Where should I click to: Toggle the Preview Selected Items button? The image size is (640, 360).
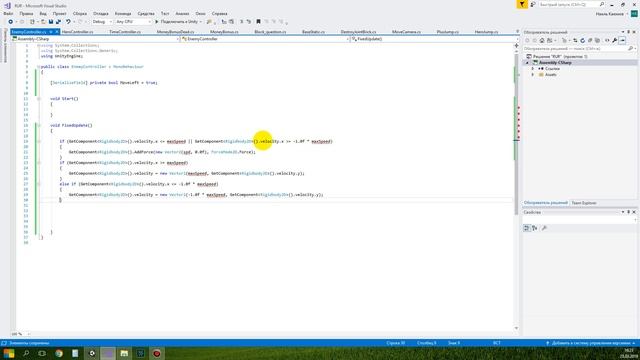point(622,40)
